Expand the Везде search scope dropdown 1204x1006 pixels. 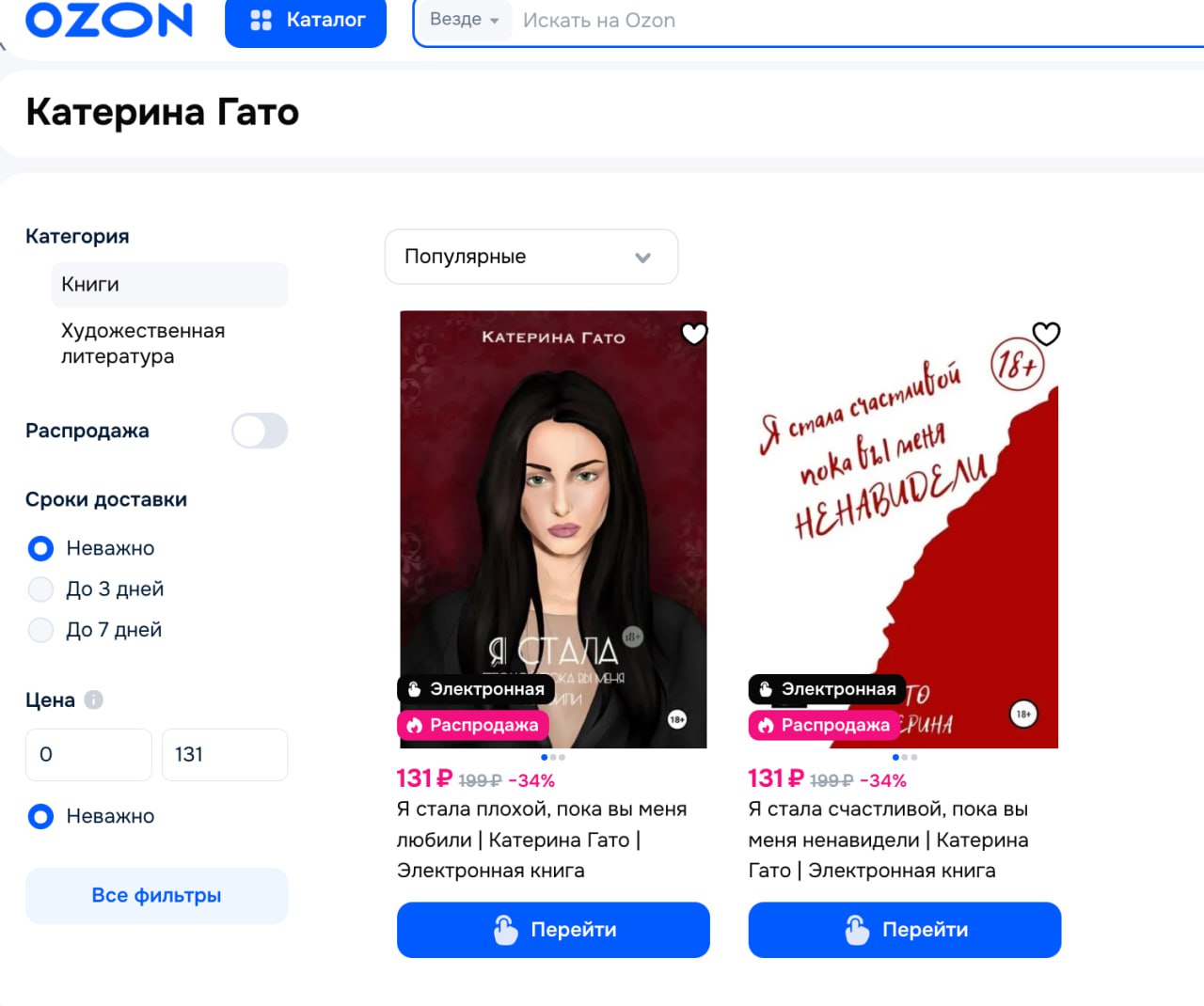[x=465, y=20]
